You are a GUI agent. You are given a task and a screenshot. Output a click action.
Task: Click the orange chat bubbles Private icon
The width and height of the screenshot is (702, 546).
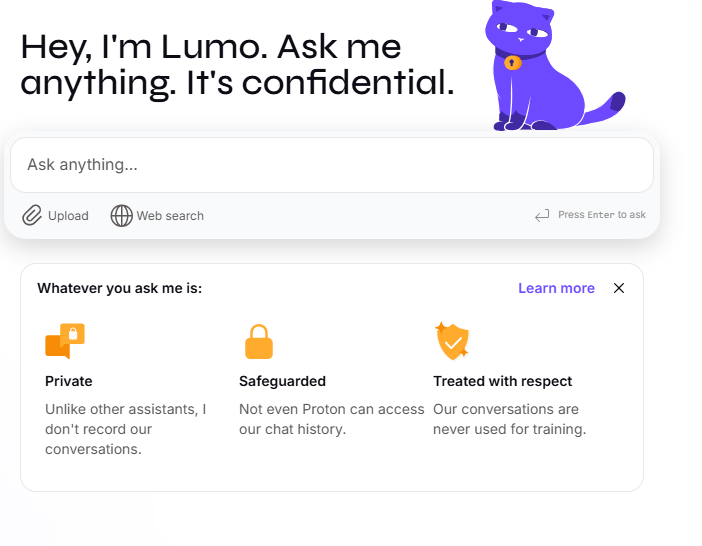(65, 341)
